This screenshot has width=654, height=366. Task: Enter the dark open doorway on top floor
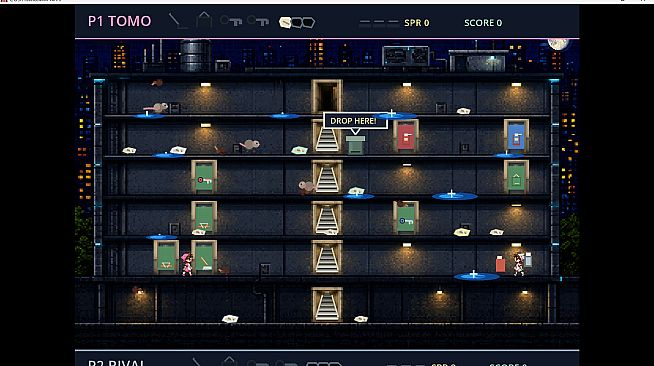(x=327, y=96)
